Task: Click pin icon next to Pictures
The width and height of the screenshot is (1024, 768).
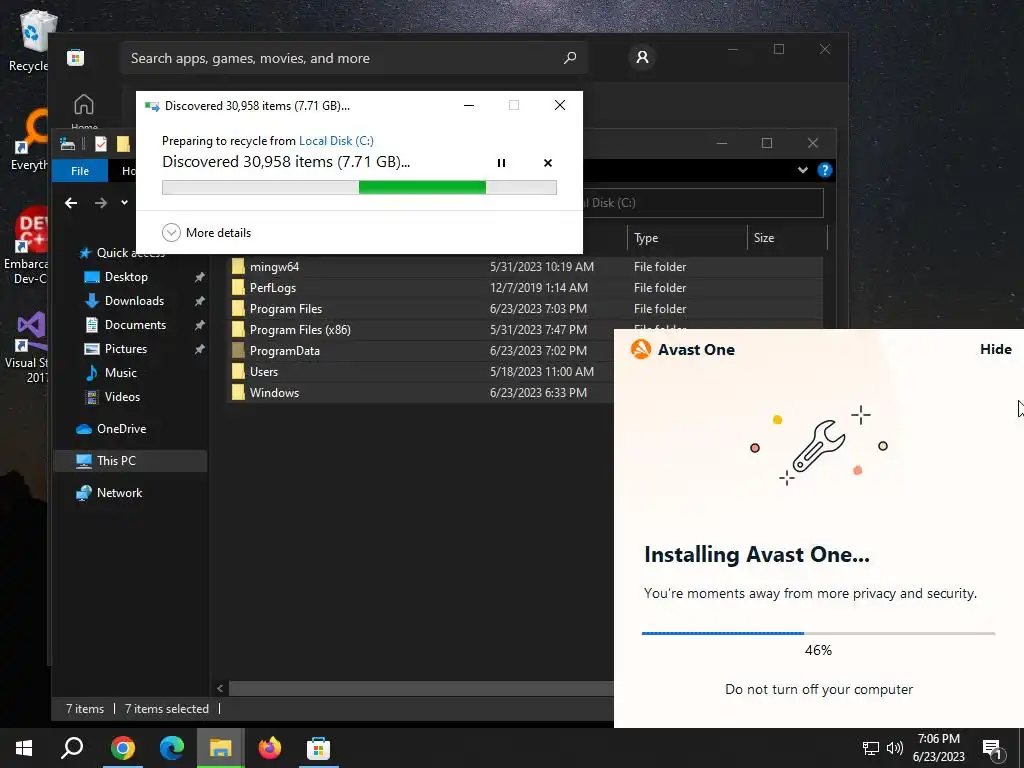Action: pyautogui.click(x=199, y=349)
